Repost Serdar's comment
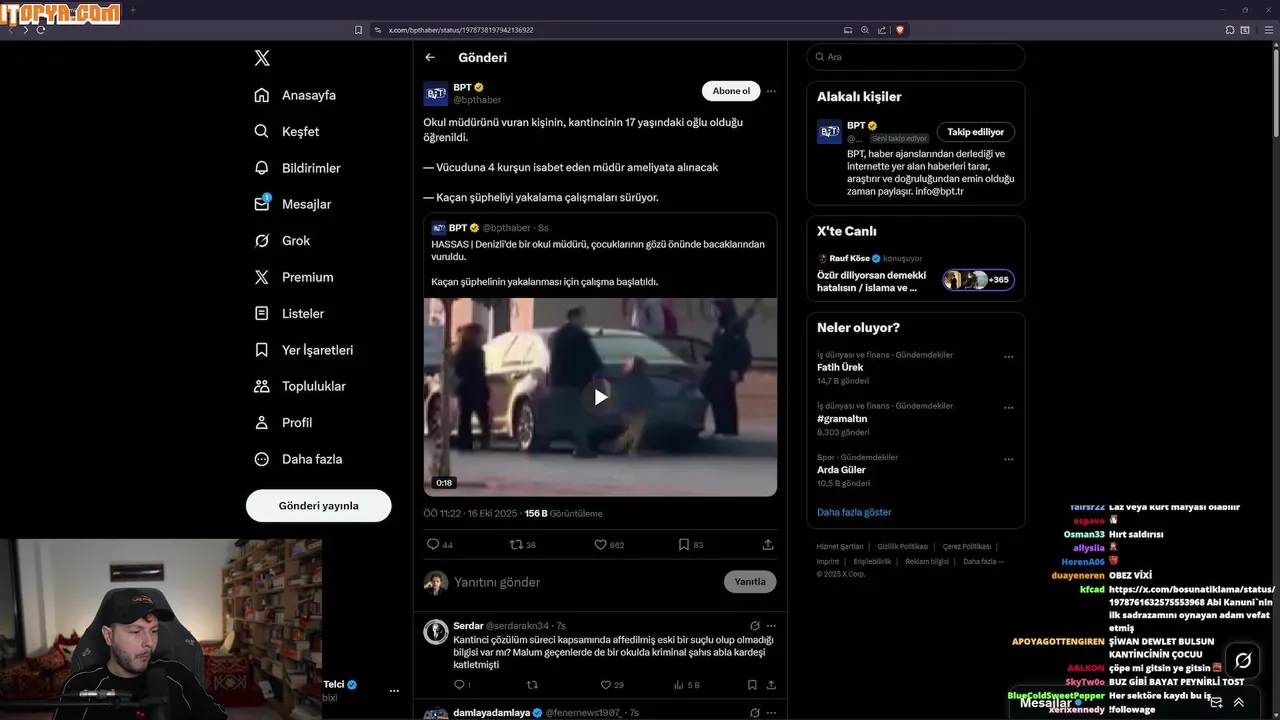This screenshot has width=1280, height=720. [x=532, y=685]
